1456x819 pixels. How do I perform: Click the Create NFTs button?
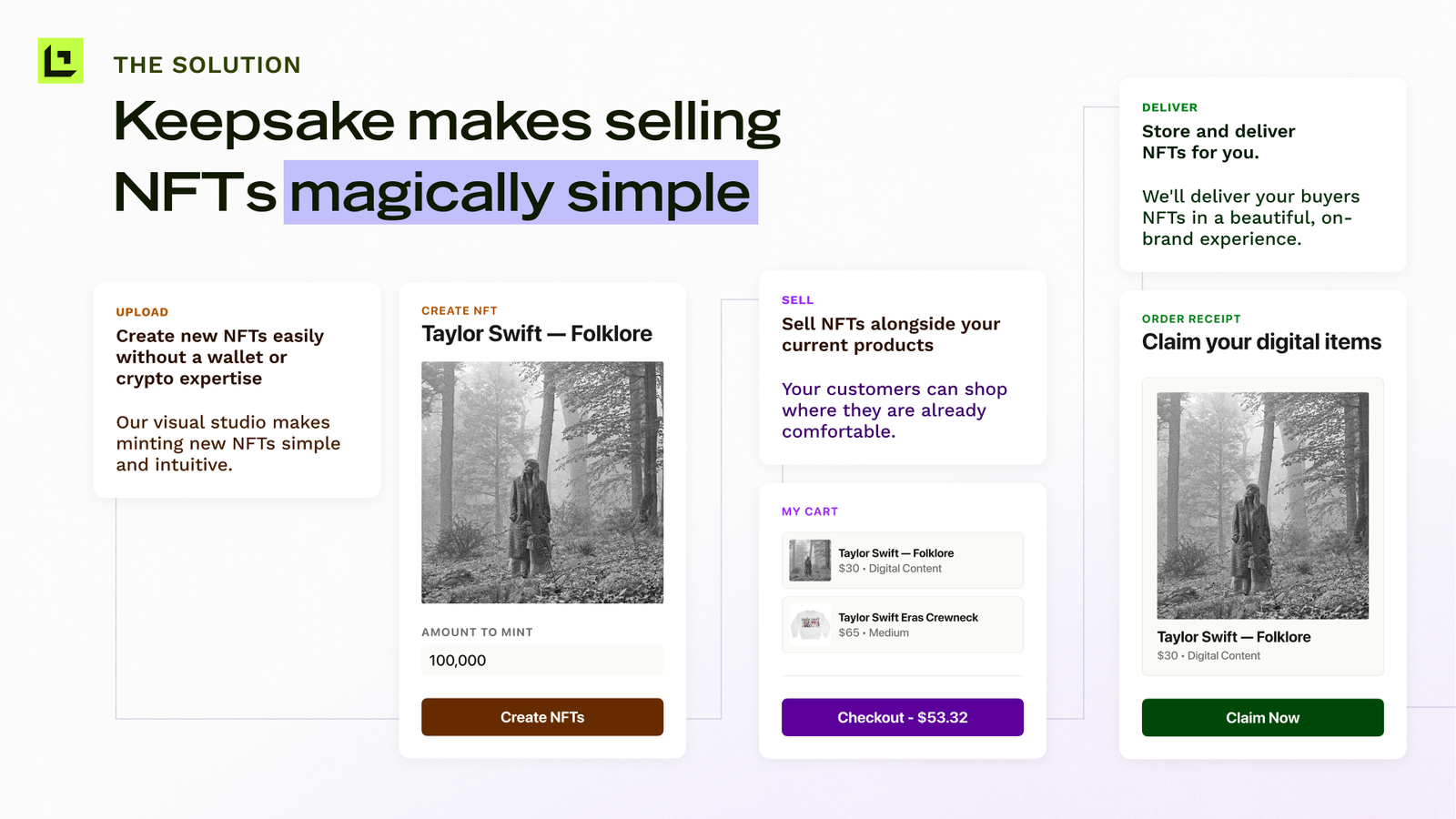pyautogui.click(x=541, y=716)
